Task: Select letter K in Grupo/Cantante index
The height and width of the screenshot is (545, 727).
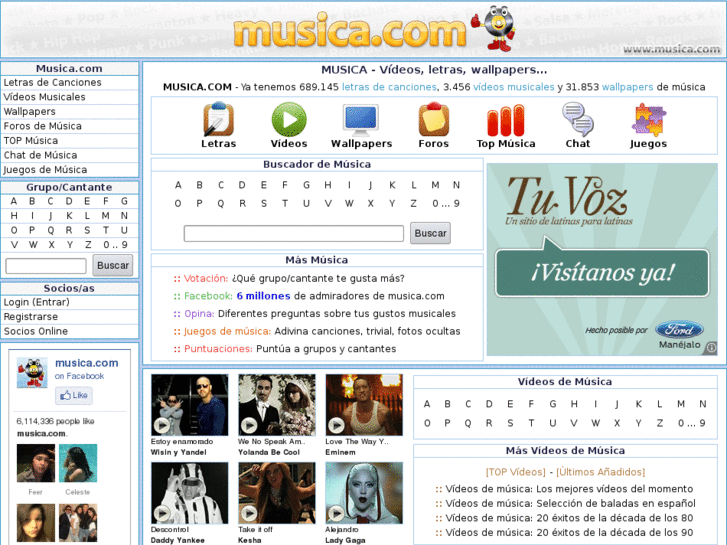Action: point(69,216)
